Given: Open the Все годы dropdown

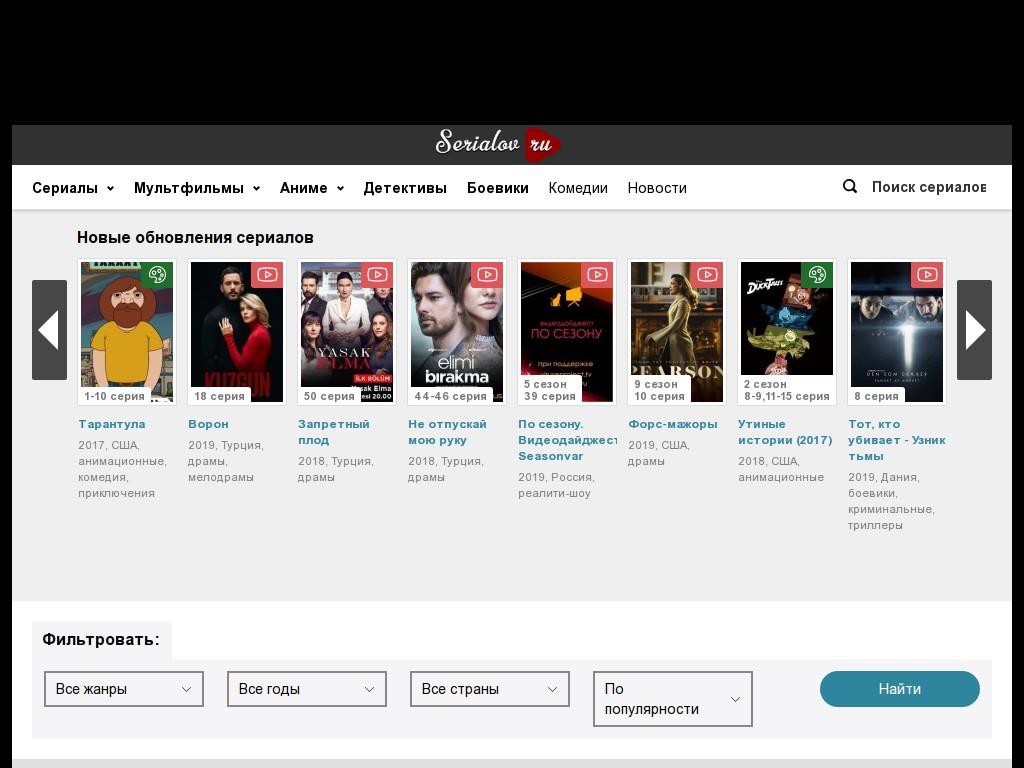Looking at the screenshot, I should tap(307, 689).
